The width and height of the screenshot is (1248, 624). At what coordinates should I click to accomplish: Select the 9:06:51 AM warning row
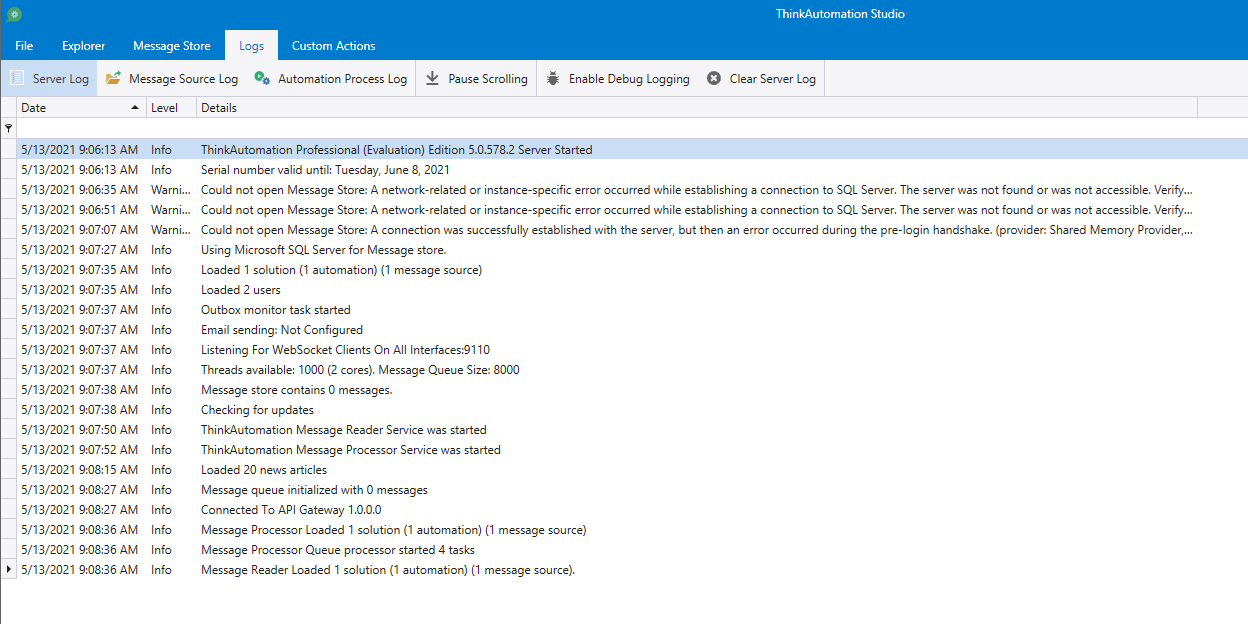coord(624,209)
